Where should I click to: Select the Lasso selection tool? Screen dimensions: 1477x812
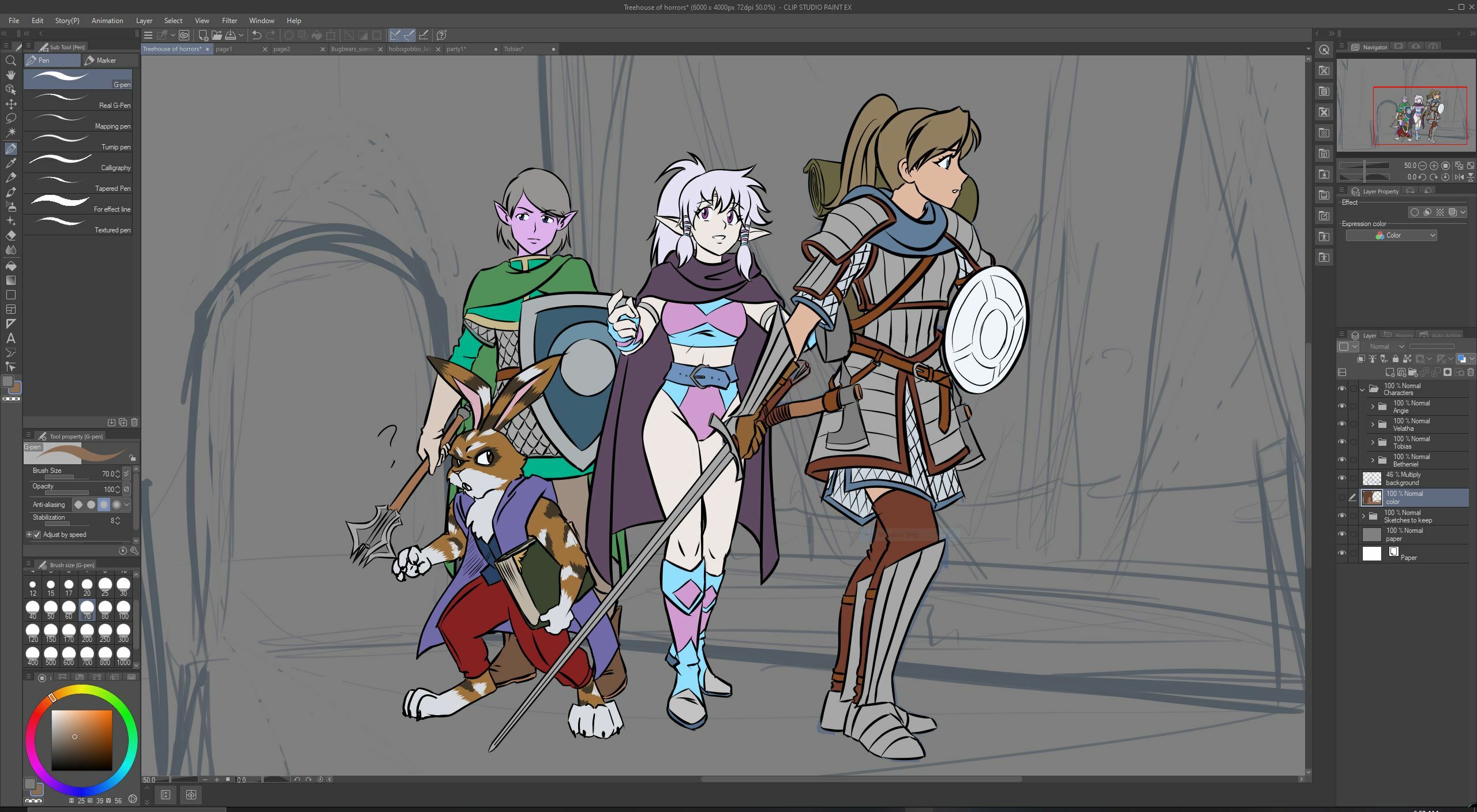click(10, 118)
